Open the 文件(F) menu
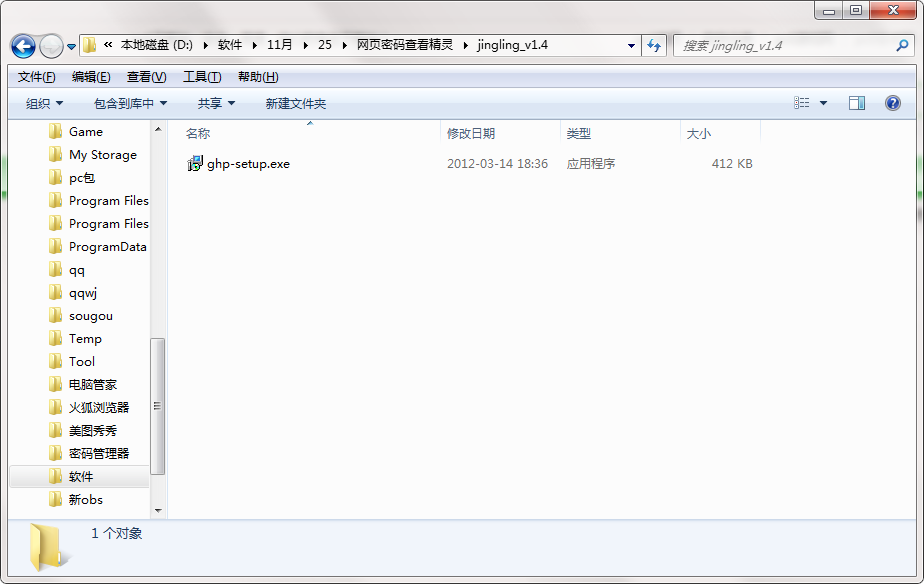 [37, 77]
